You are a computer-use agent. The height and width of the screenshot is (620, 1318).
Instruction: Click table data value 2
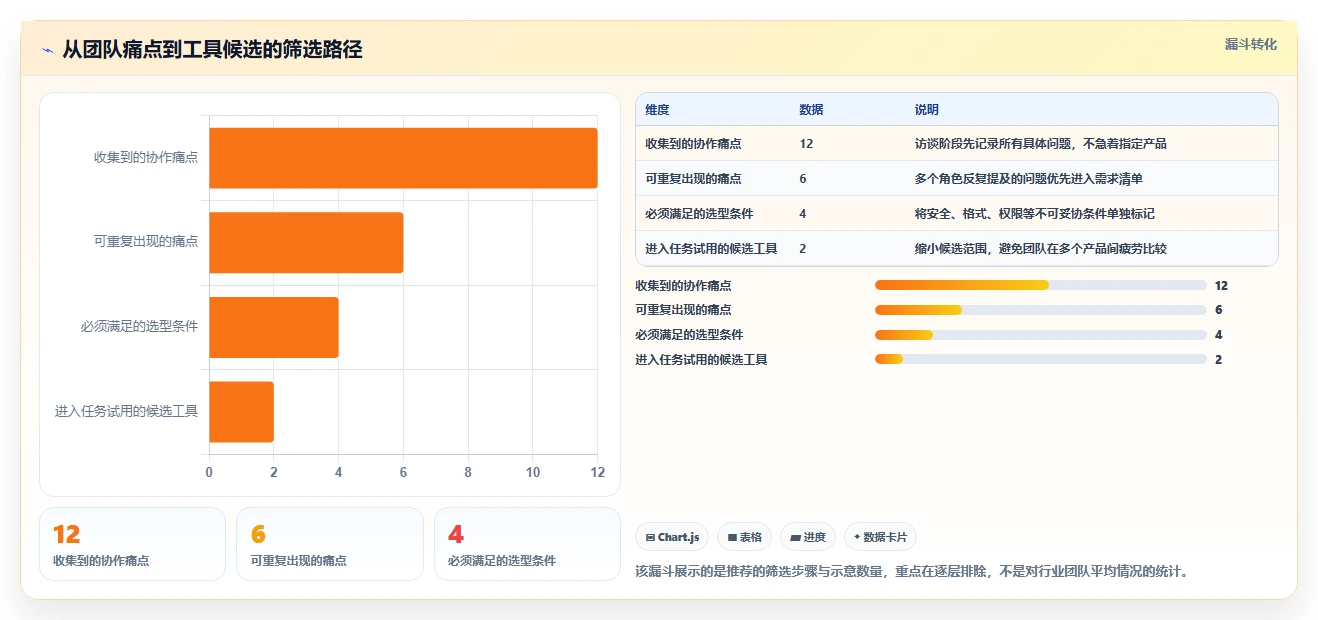803,249
